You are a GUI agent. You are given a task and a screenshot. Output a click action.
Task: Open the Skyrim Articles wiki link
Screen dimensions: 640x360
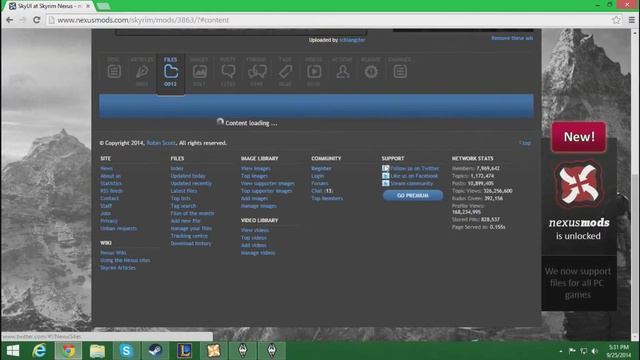pyautogui.click(x=118, y=268)
